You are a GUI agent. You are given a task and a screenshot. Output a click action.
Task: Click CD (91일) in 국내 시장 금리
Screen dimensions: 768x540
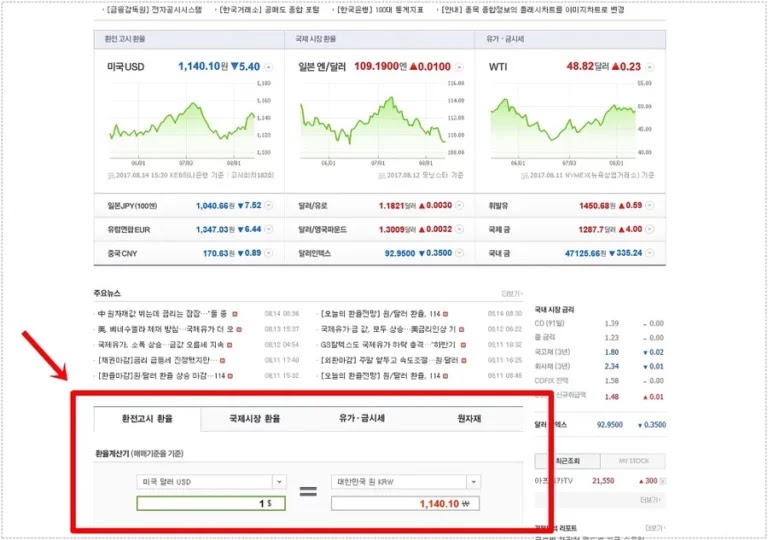[549, 323]
